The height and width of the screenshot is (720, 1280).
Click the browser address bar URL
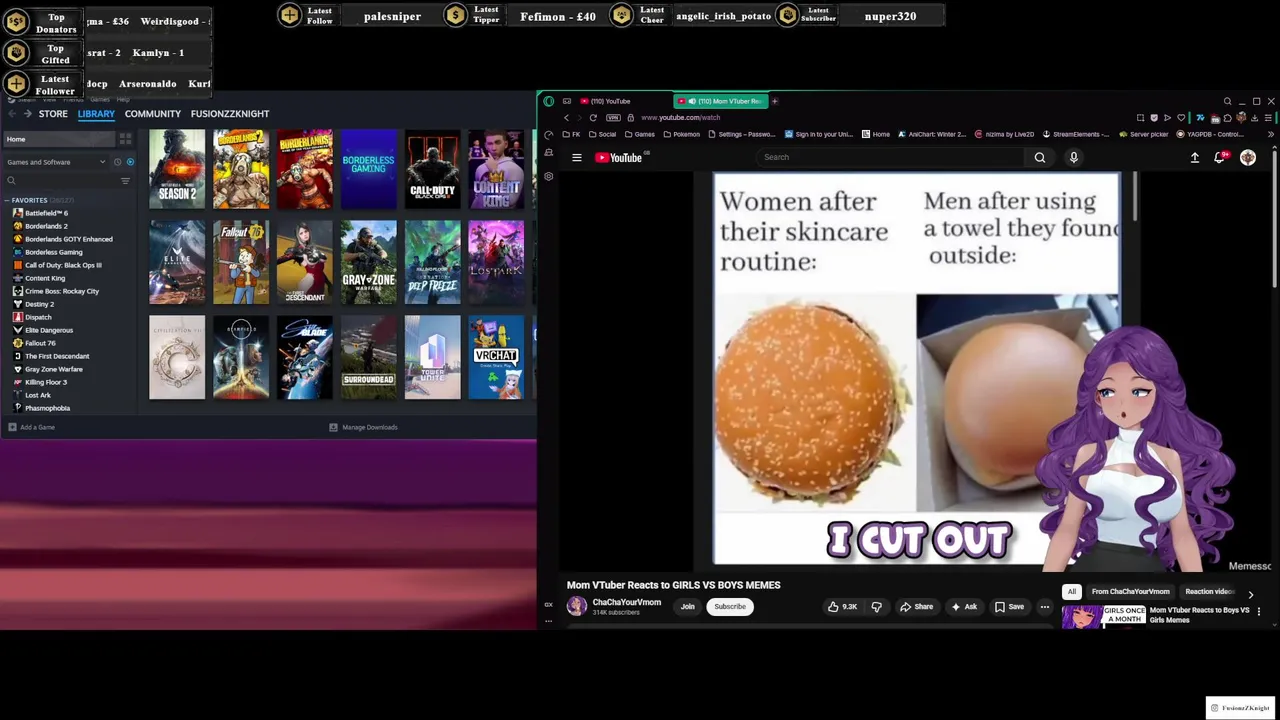pos(681,118)
